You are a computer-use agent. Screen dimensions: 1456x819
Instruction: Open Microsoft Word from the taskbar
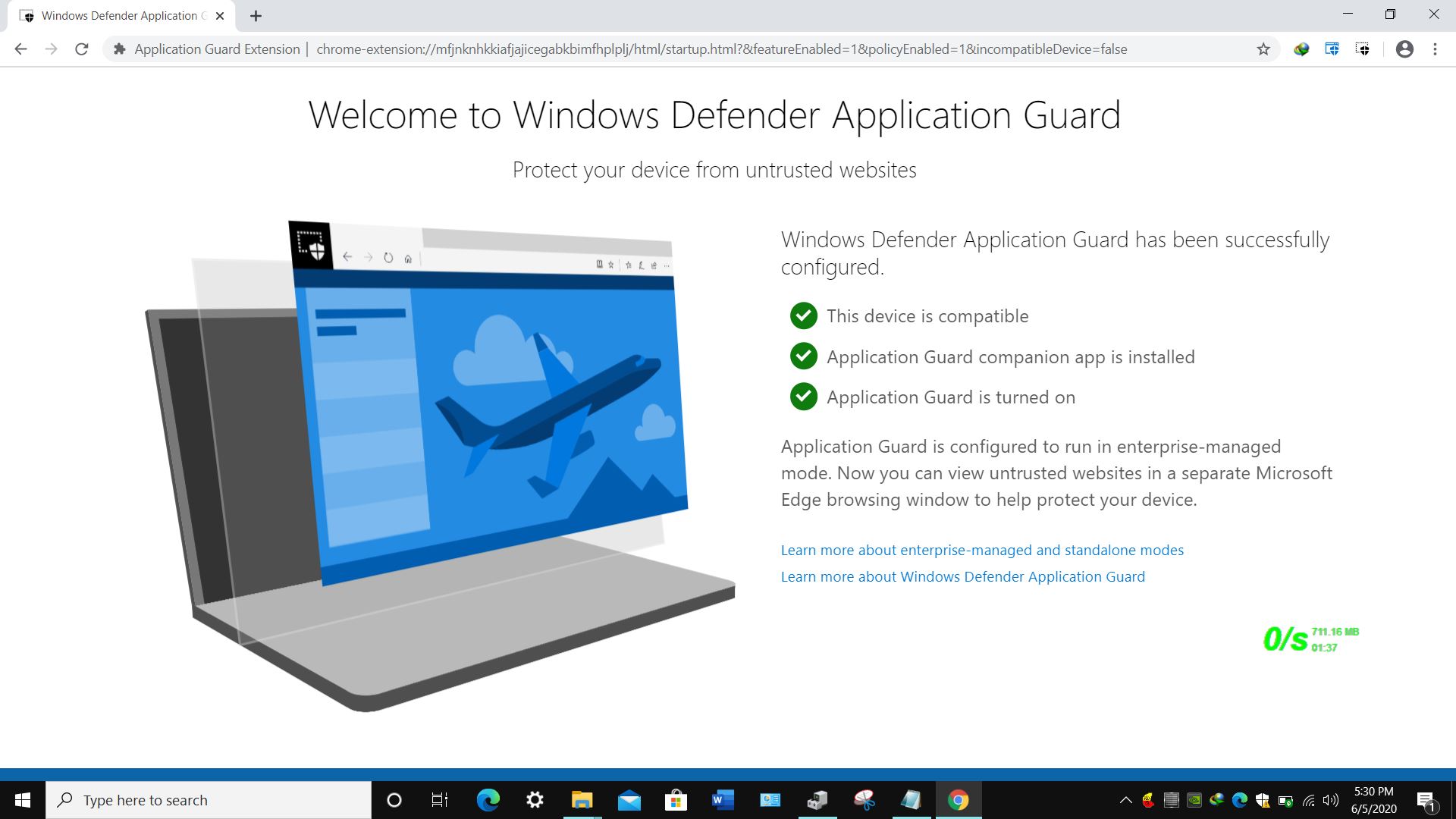click(723, 800)
